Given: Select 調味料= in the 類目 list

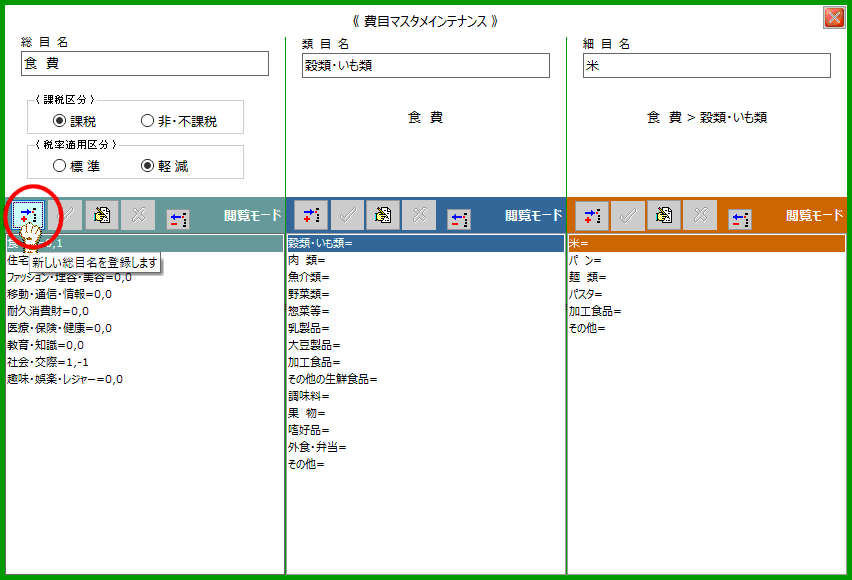Looking at the screenshot, I should [426, 396].
